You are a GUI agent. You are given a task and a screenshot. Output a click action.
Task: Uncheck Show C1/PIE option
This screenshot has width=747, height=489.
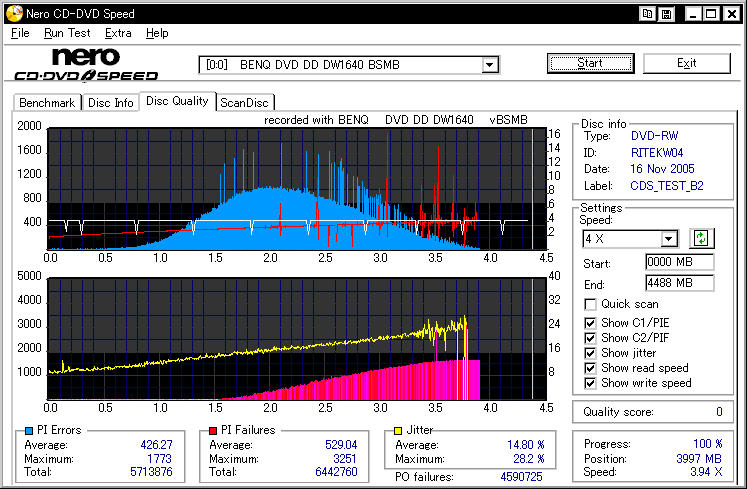(591, 322)
